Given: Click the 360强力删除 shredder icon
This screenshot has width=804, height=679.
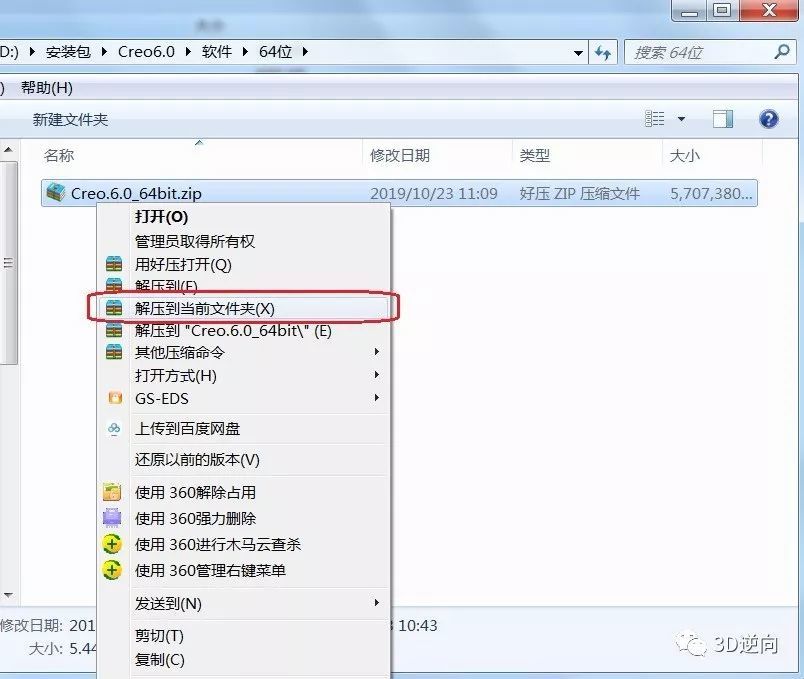Looking at the screenshot, I should pyautogui.click(x=112, y=518).
